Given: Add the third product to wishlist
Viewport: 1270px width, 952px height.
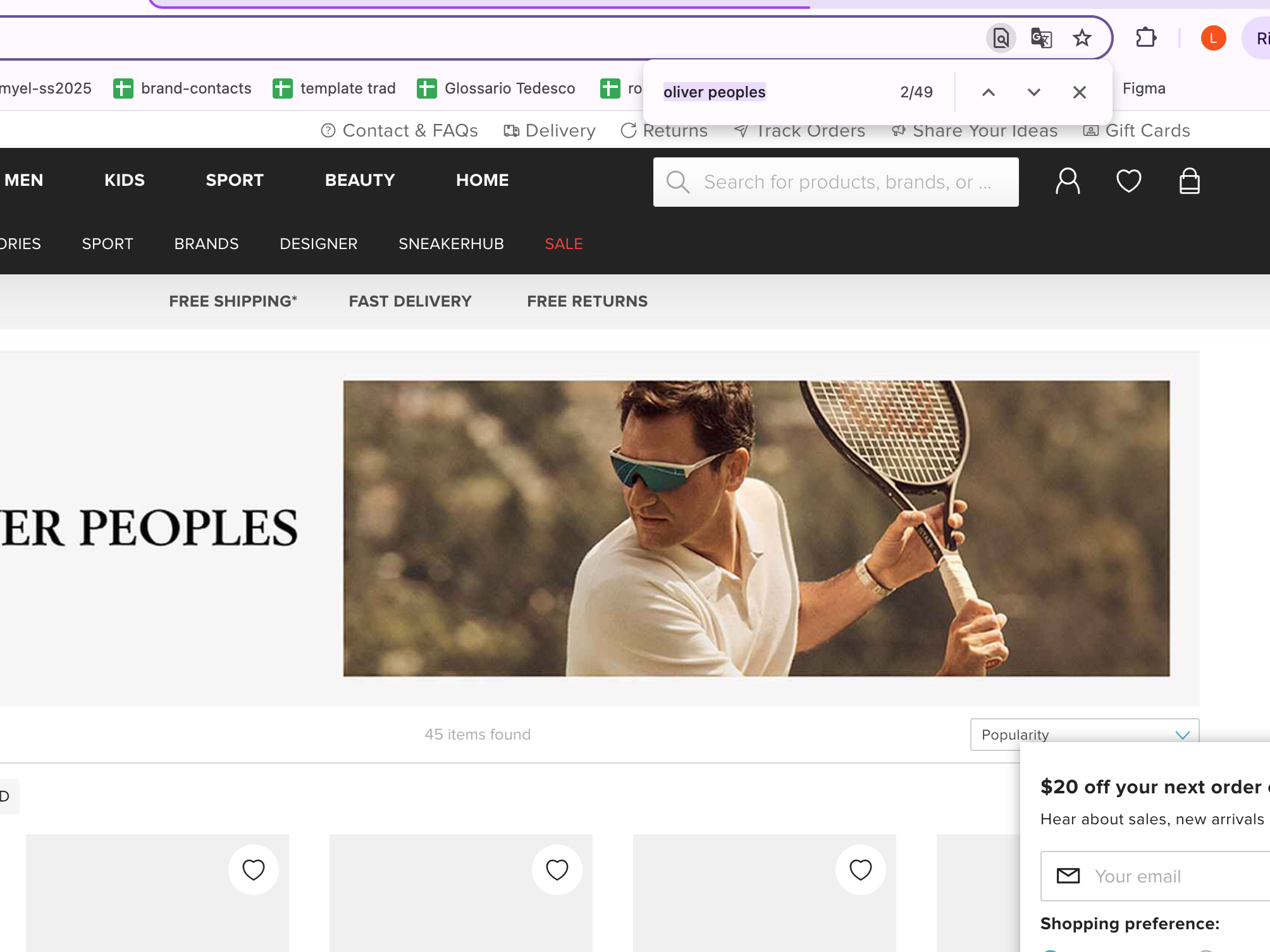Looking at the screenshot, I should tap(861, 870).
